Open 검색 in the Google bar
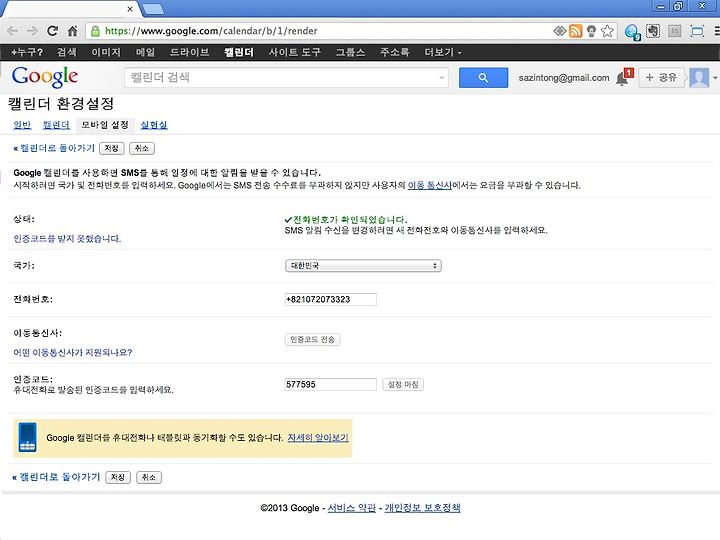The height and width of the screenshot is (540, 720). tap(67, 52)
